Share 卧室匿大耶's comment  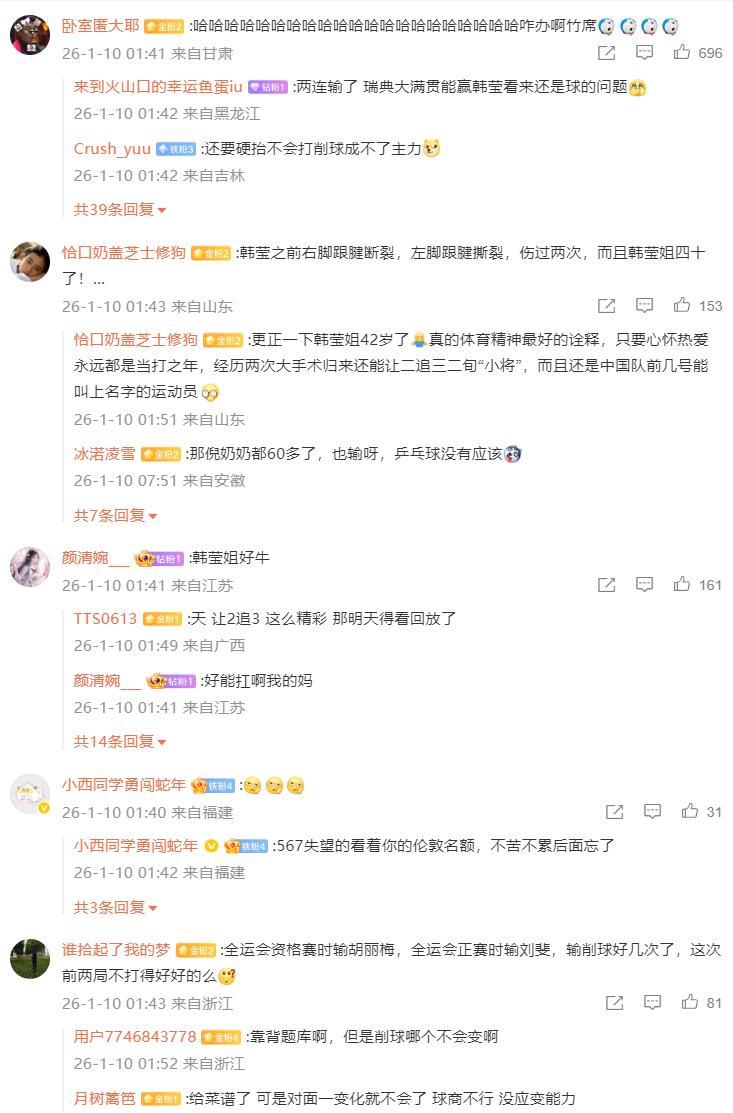point(606,52)
